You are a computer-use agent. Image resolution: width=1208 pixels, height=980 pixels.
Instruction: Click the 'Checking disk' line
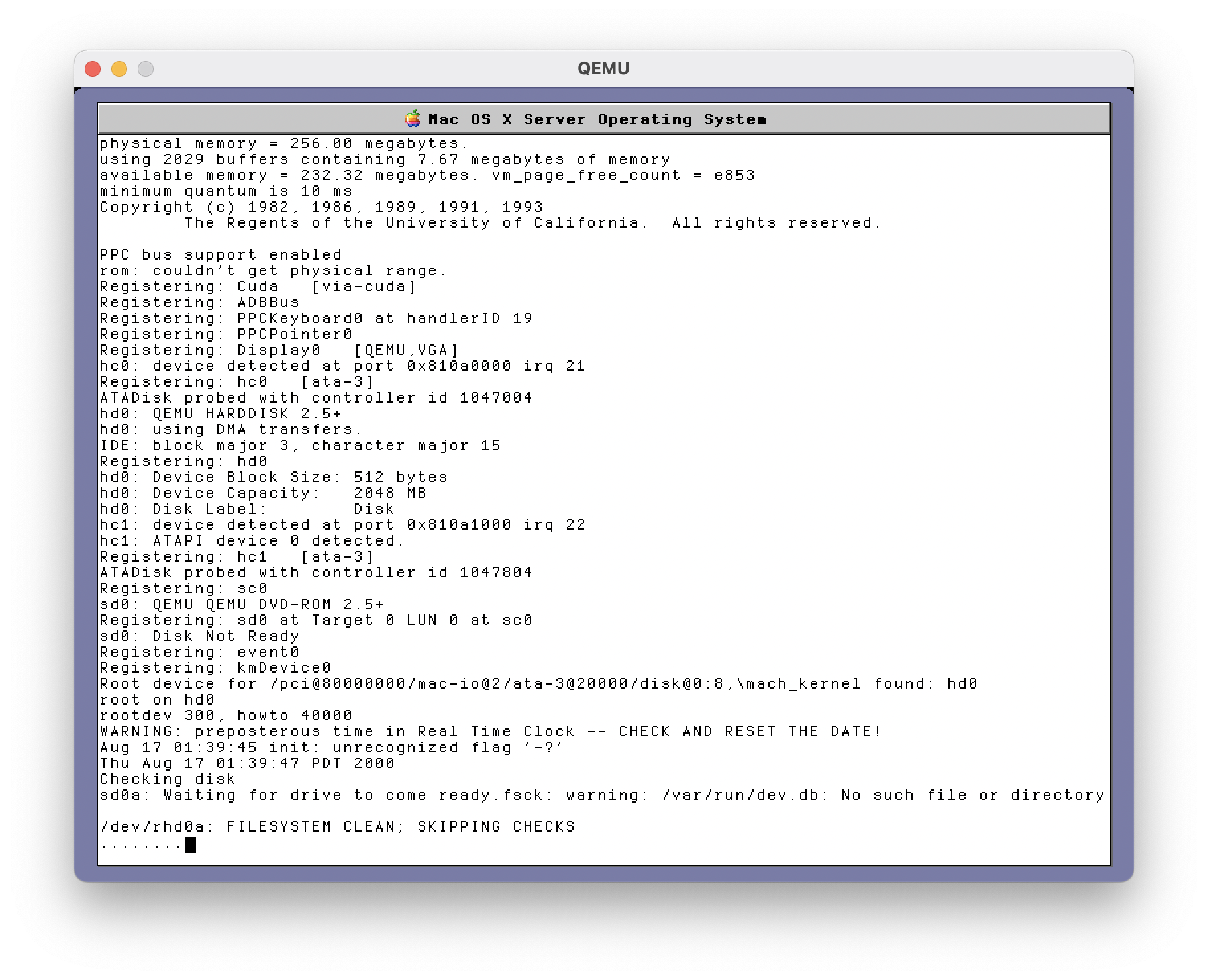point(168,779)
